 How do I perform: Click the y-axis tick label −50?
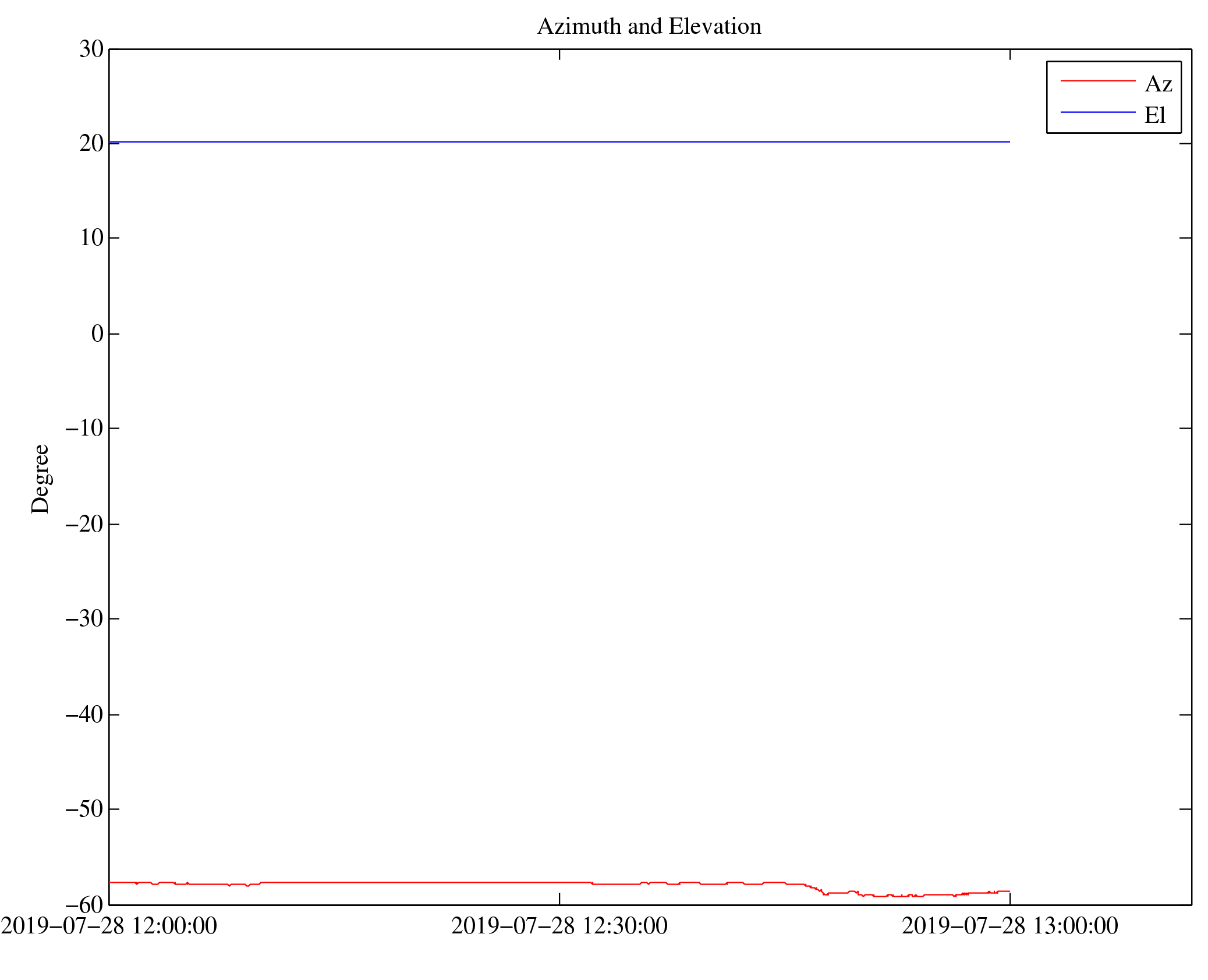click(84, 809)
